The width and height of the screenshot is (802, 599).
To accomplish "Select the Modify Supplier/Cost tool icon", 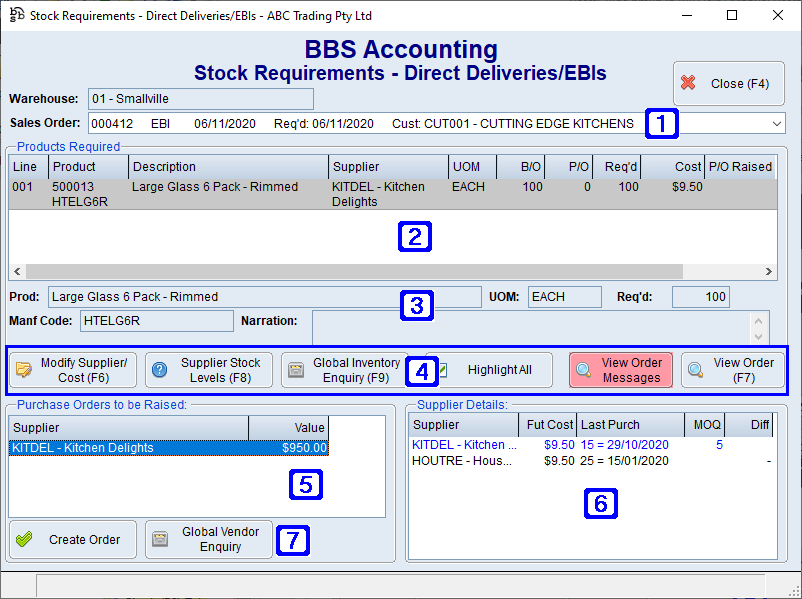I will pos(25,370).
